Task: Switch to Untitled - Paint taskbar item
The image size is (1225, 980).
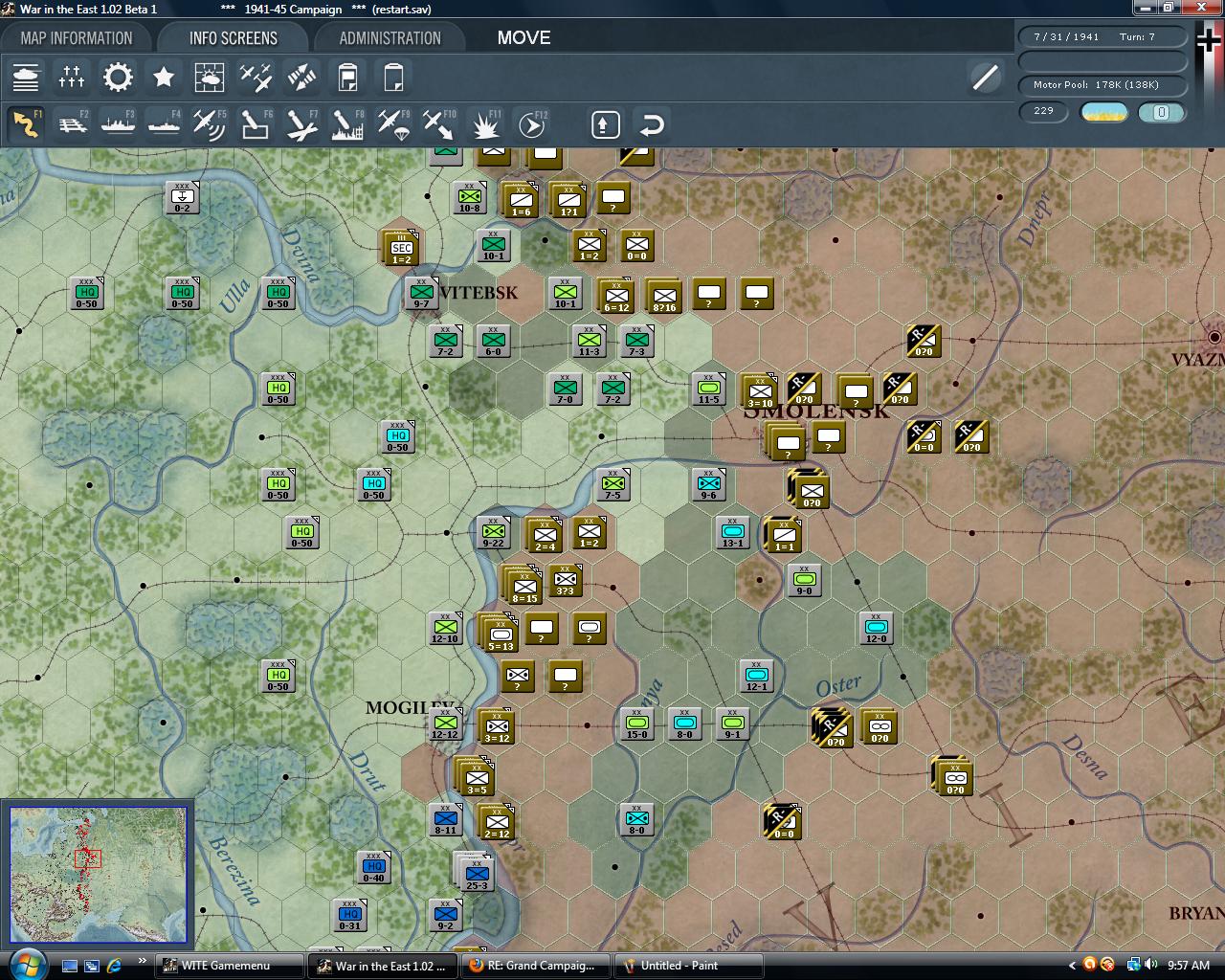Action: (x=689, y=966)
